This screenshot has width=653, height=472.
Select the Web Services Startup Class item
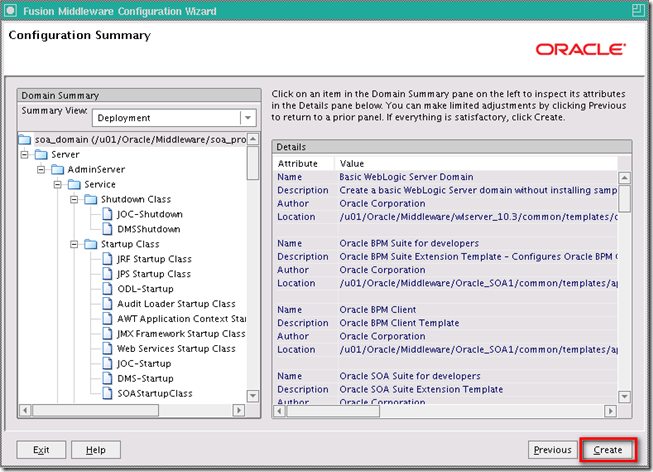tap(176, 349)
